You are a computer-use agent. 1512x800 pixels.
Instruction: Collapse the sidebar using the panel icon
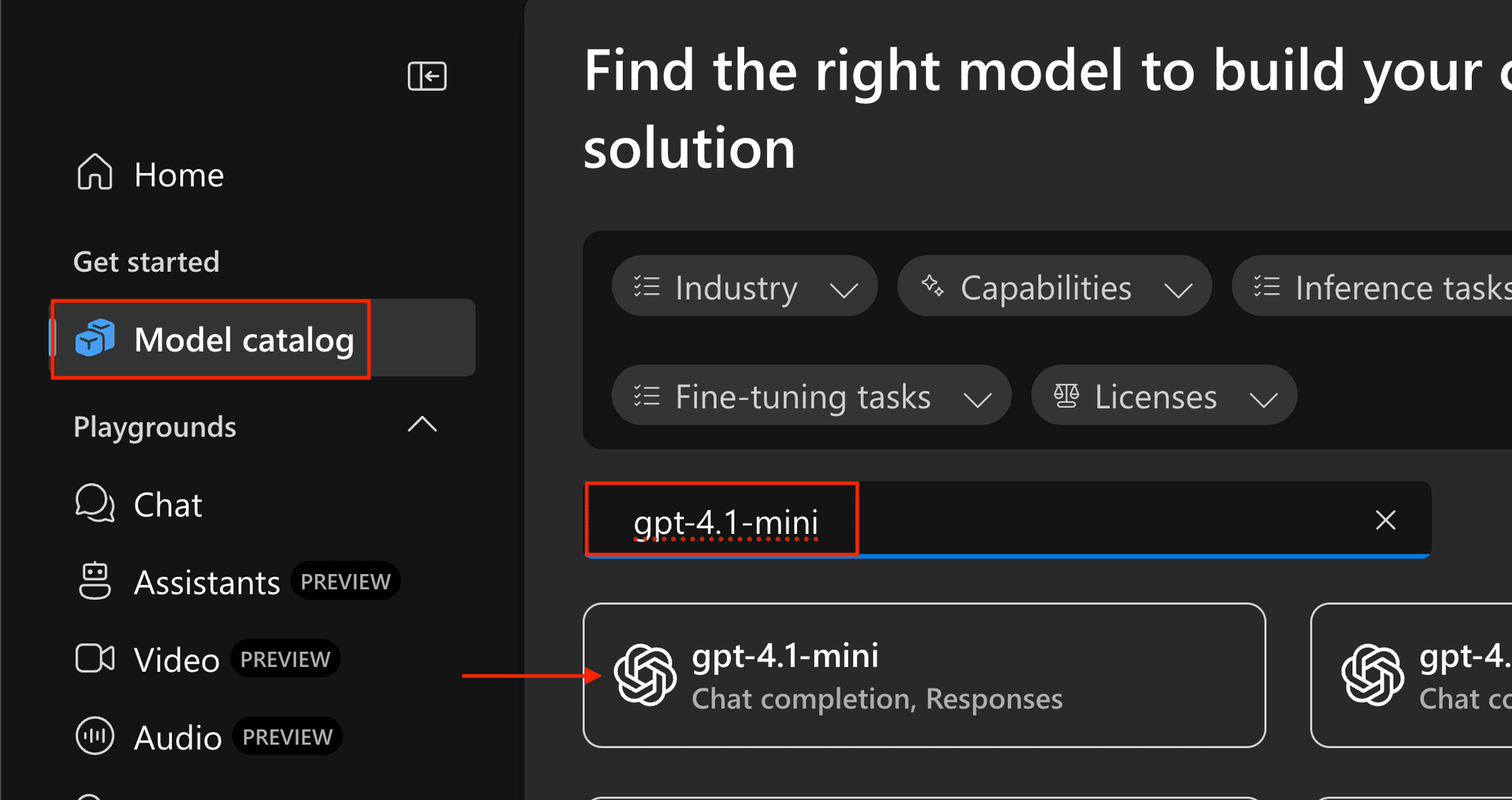tap(427, 76)
